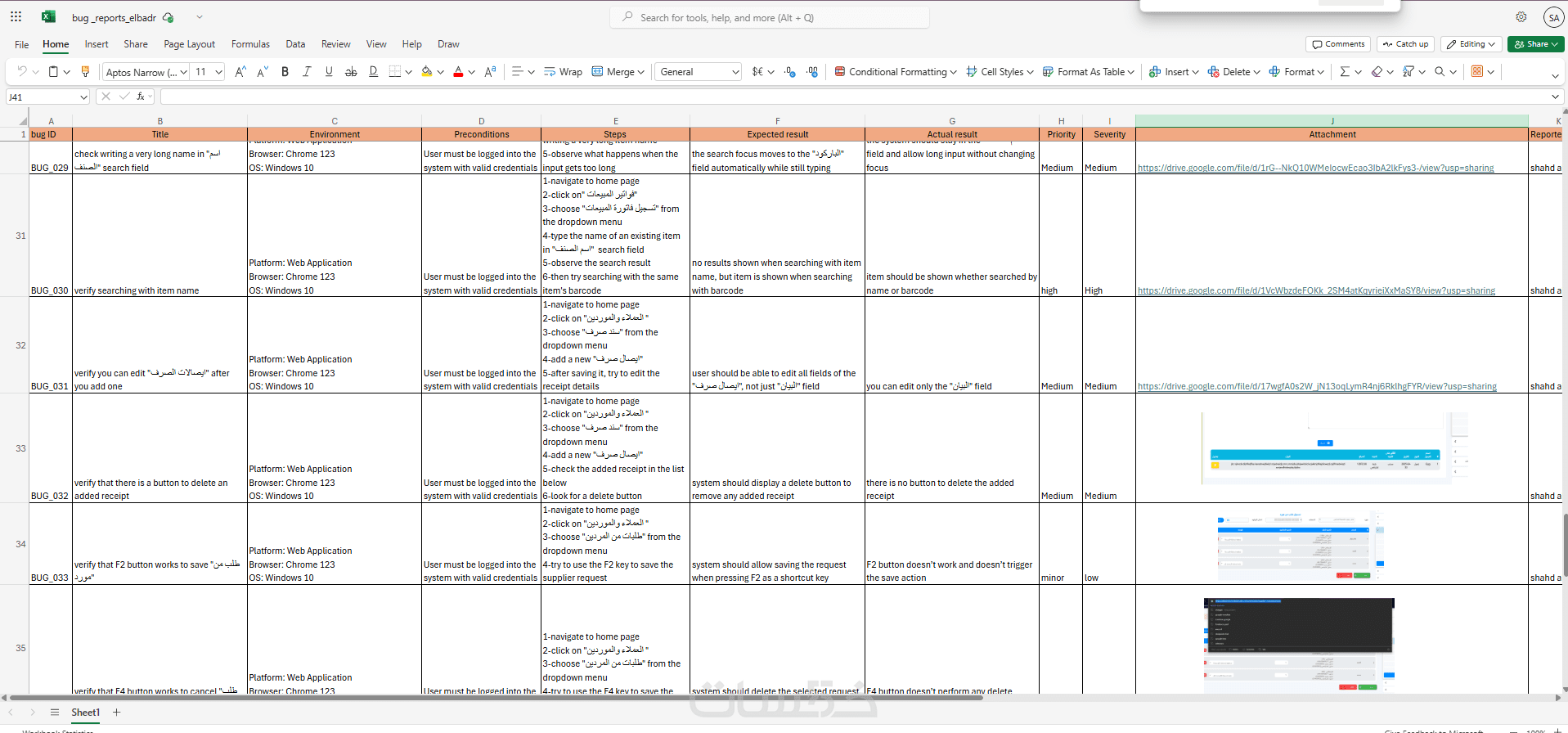Open the BUG_031 Google Drive link
1568x733 pixels.
pos(1317,386)
